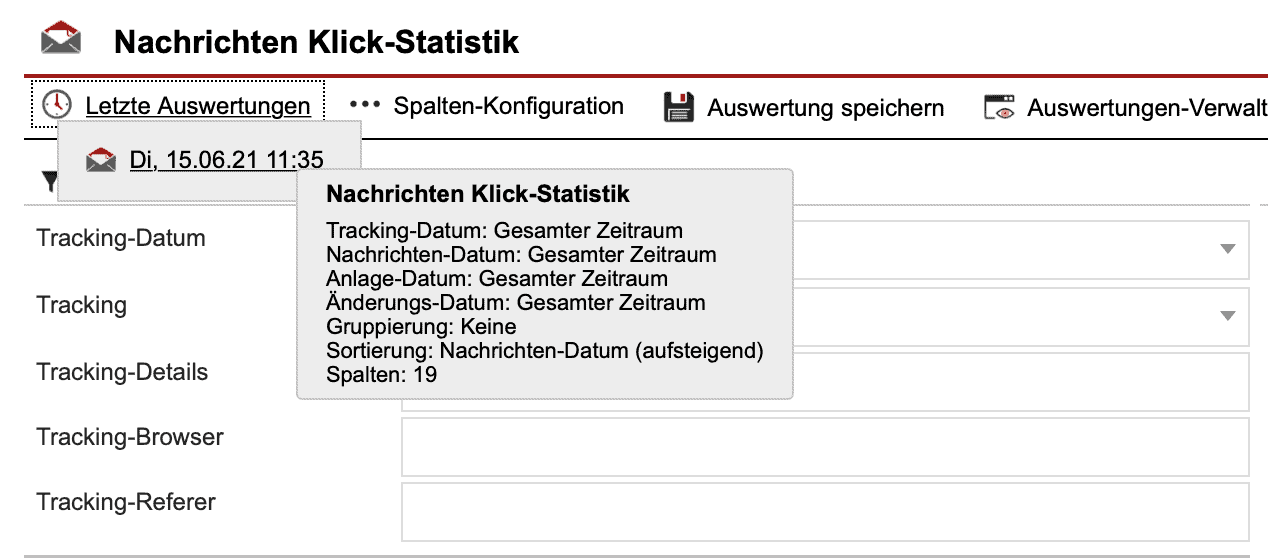Load the Di, 15.06.21 11:35 evaluation
Viewport: 1268px width, 558px height.
[x=226, y=160]
